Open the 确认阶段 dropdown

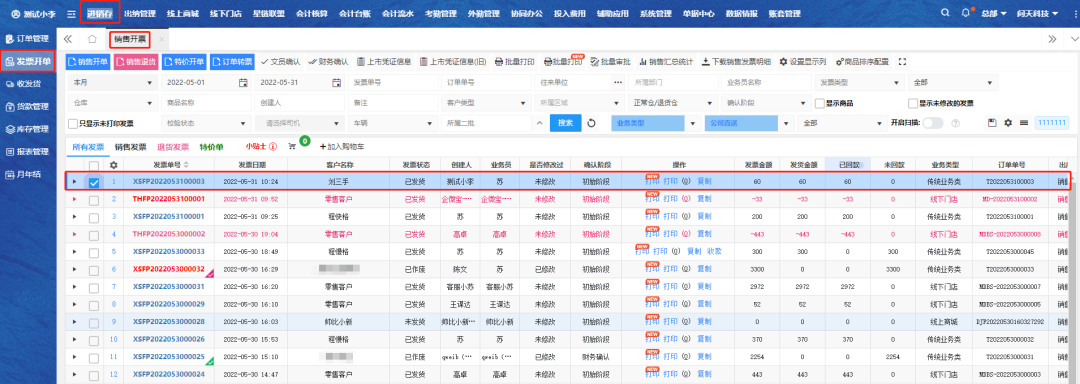coord(765,103)
